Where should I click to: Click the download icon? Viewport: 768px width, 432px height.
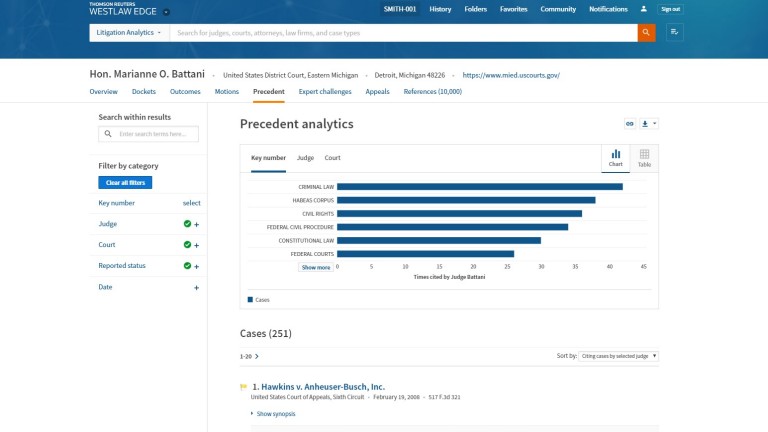pos(645,124)
